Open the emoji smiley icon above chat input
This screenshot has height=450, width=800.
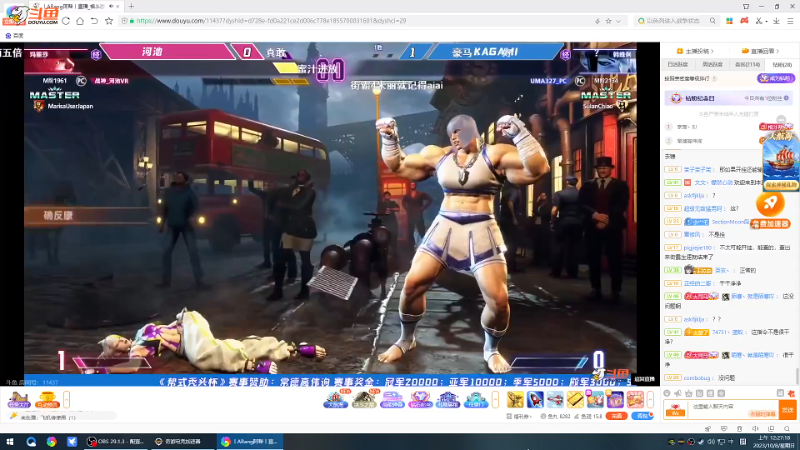click(x=667, y=393)
